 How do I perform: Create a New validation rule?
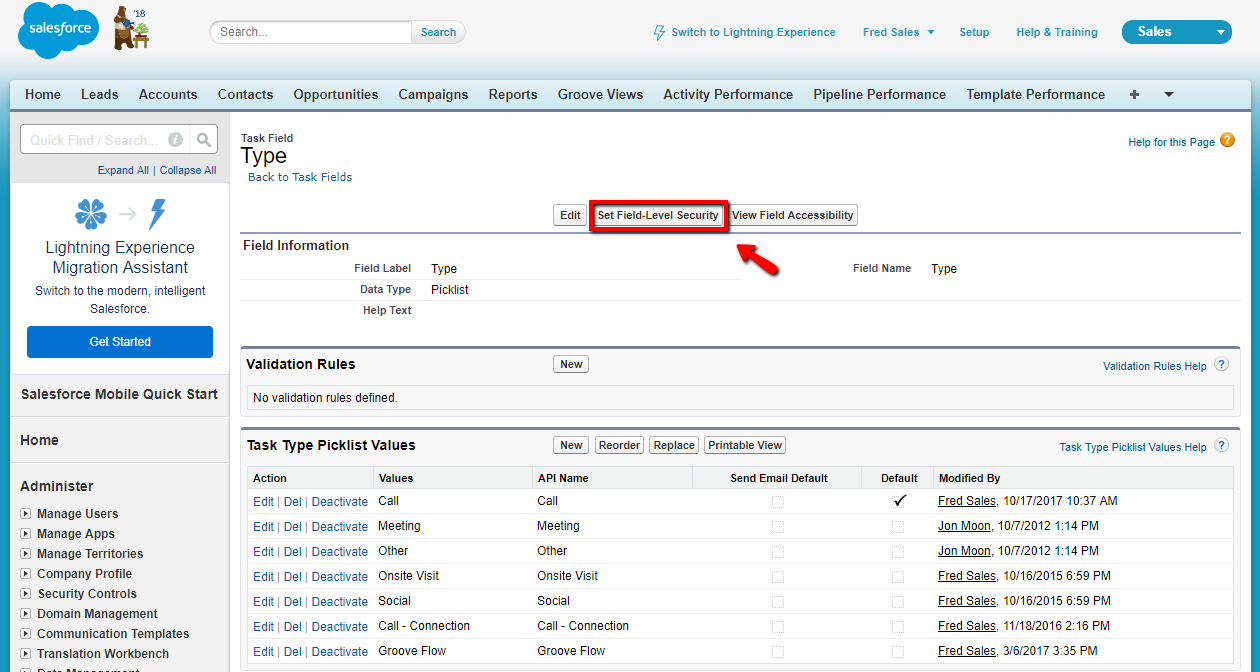[x=571, y=364]
